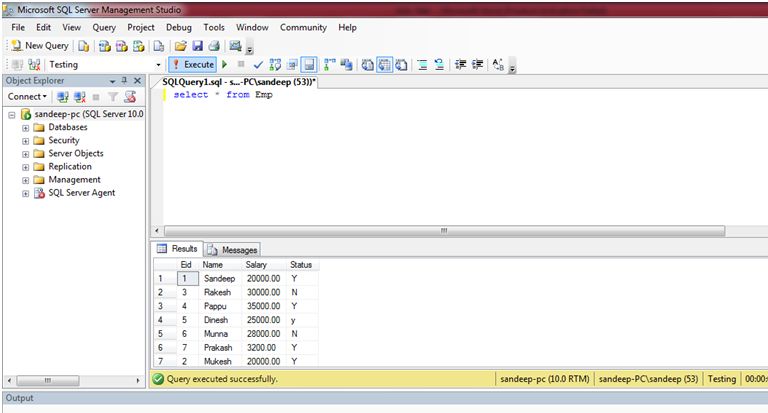Decrease the indent of the selection
Screen dimensions: 768x413
click(x=460, y=65)
